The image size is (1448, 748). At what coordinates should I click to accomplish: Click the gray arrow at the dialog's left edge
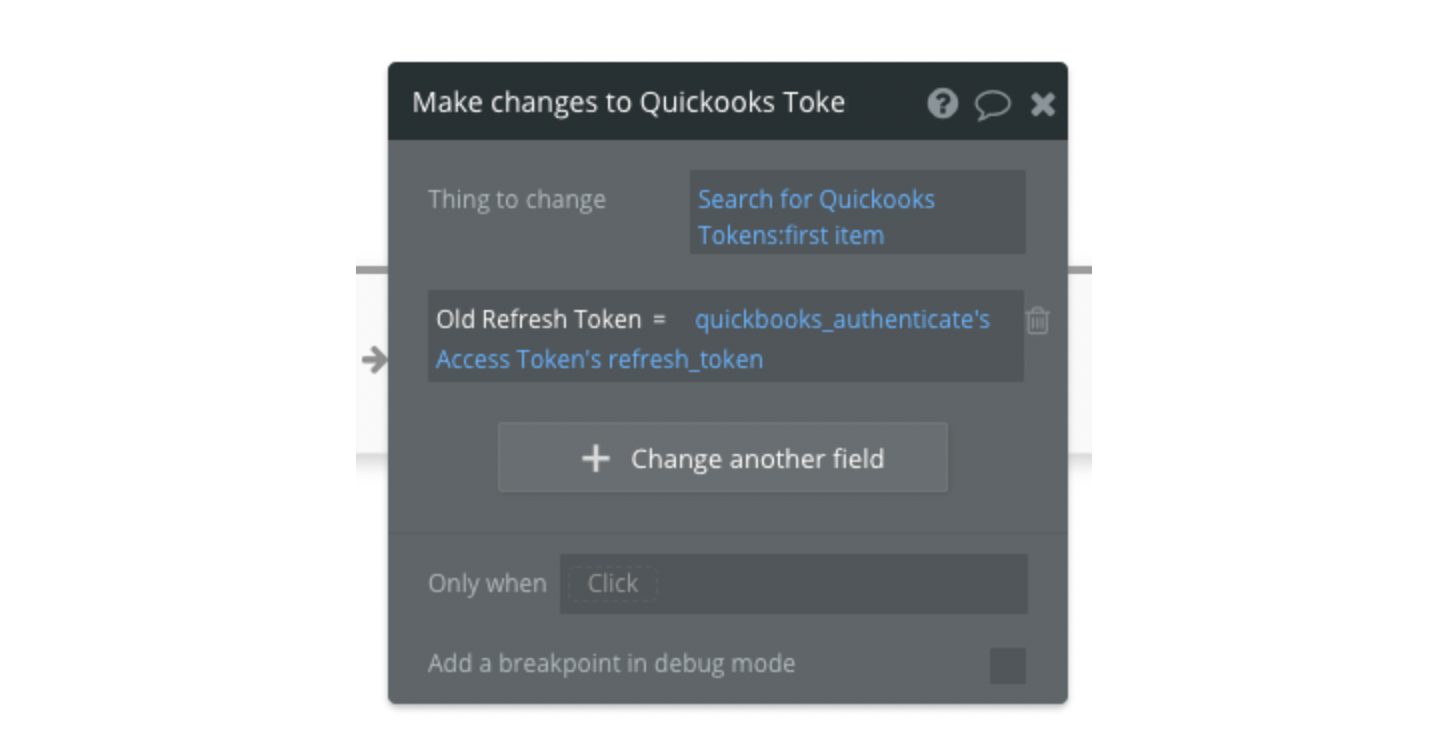coord(375,360)
